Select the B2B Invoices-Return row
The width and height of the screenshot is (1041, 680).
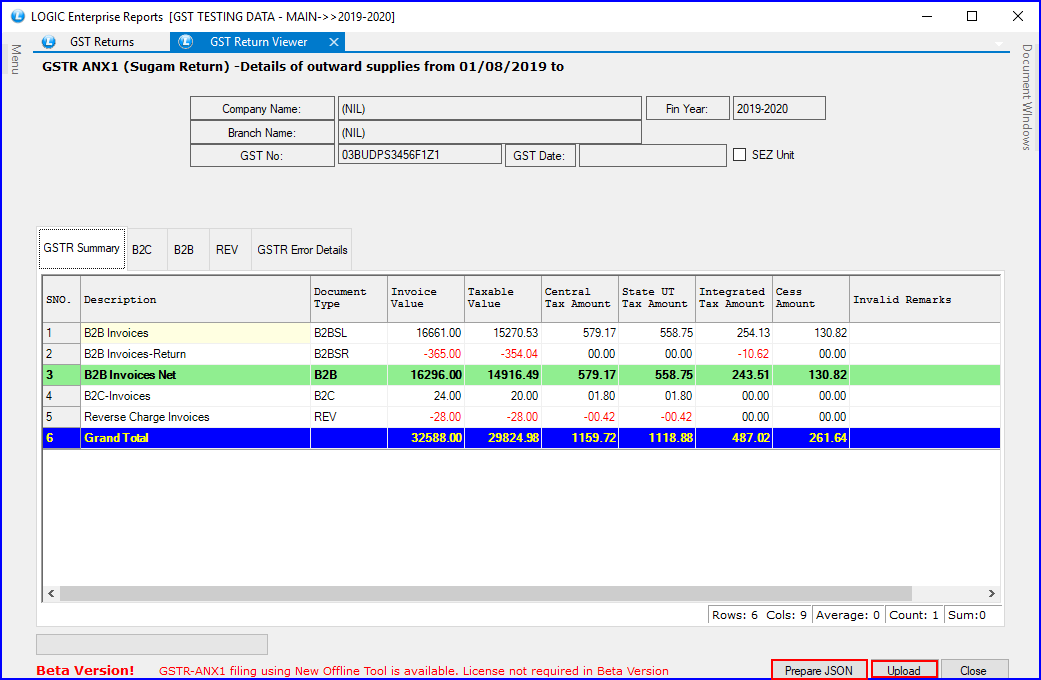(x=521, y=354)
